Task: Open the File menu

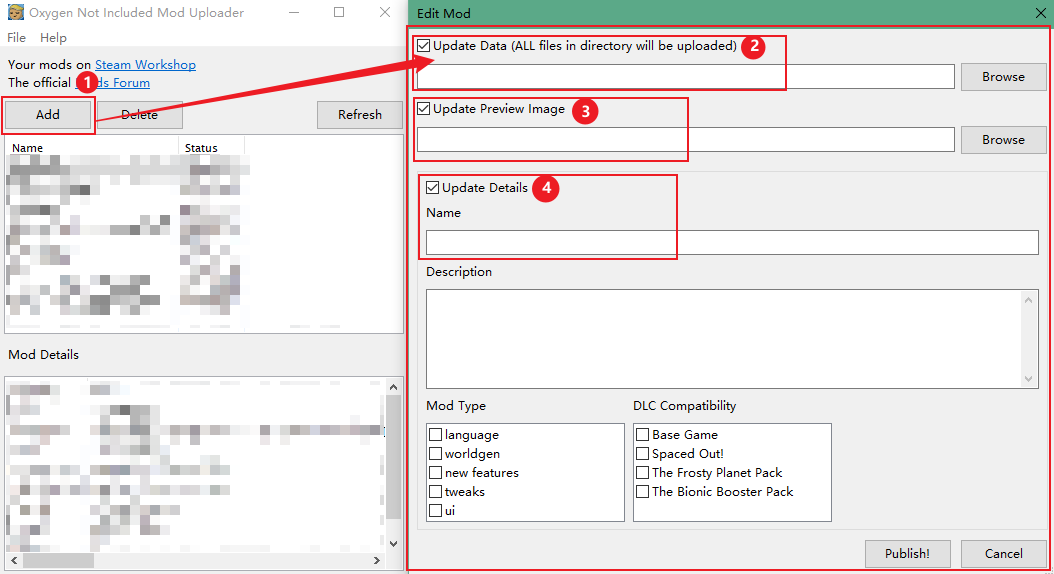Action: 16,38
